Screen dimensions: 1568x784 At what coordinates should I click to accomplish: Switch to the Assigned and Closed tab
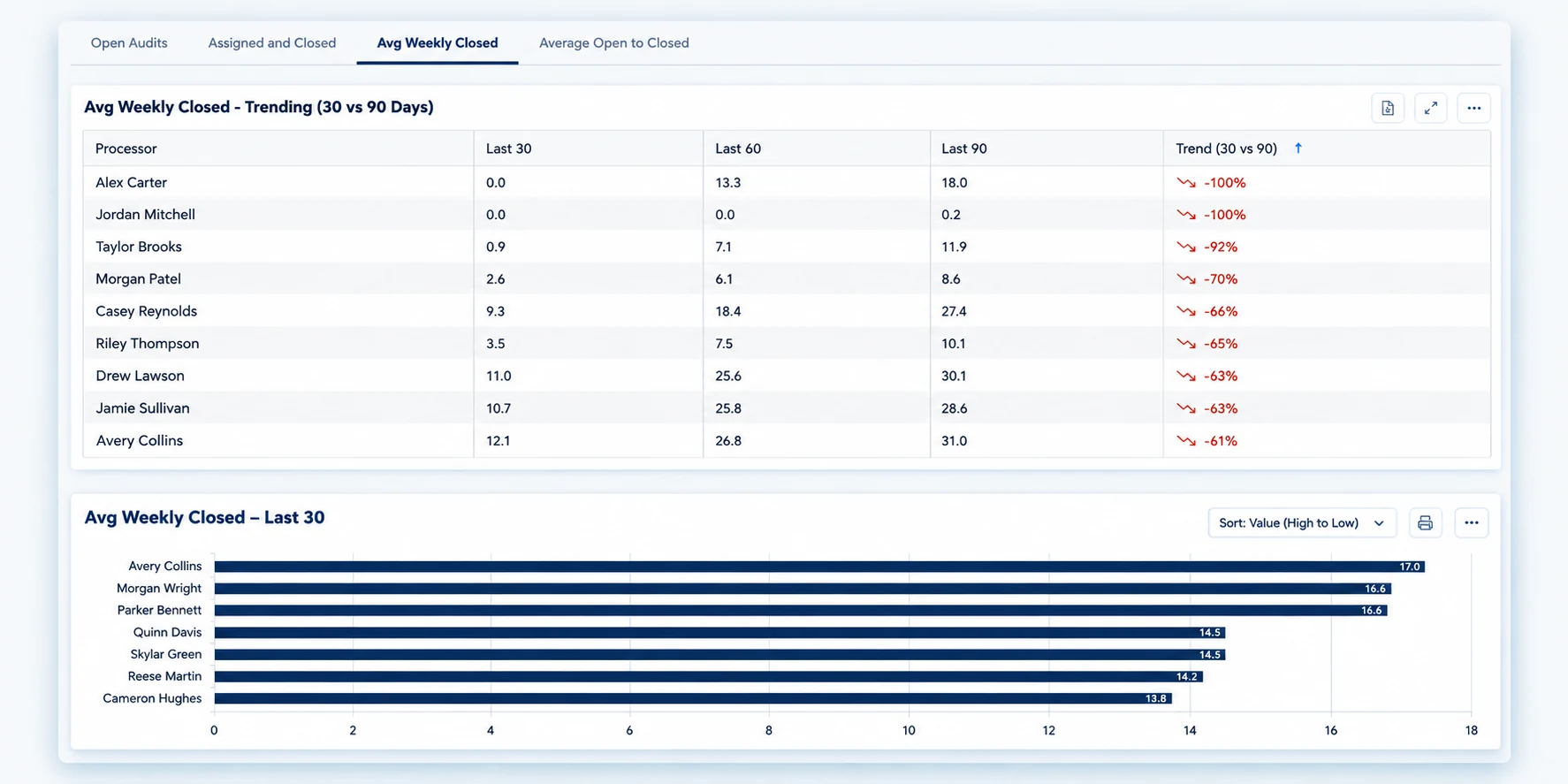272,42
